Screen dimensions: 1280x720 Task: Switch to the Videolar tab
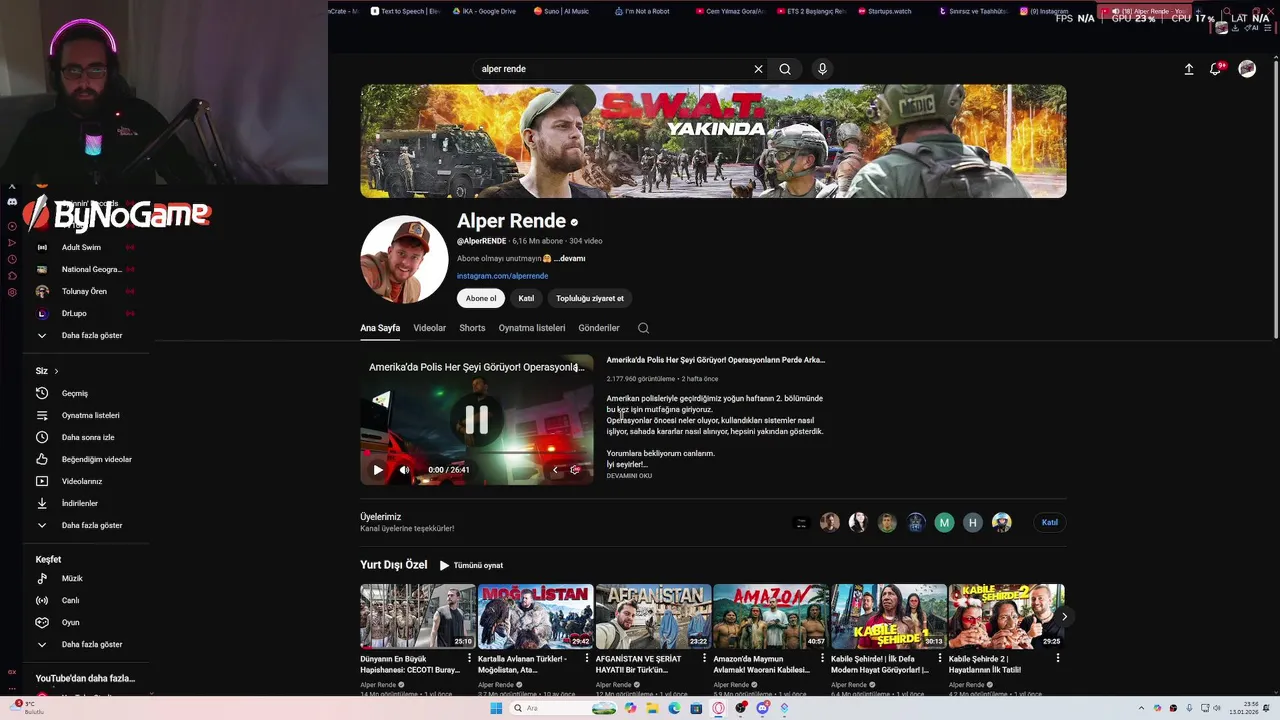pos(430,328)
